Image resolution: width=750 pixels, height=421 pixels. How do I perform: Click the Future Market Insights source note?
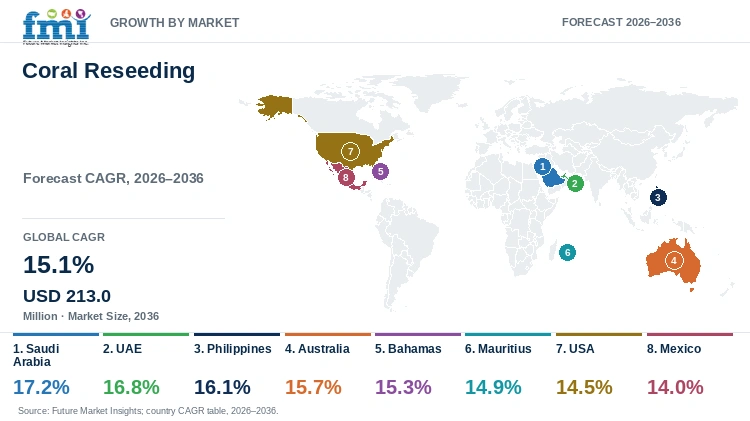click(x=148, y=411)
